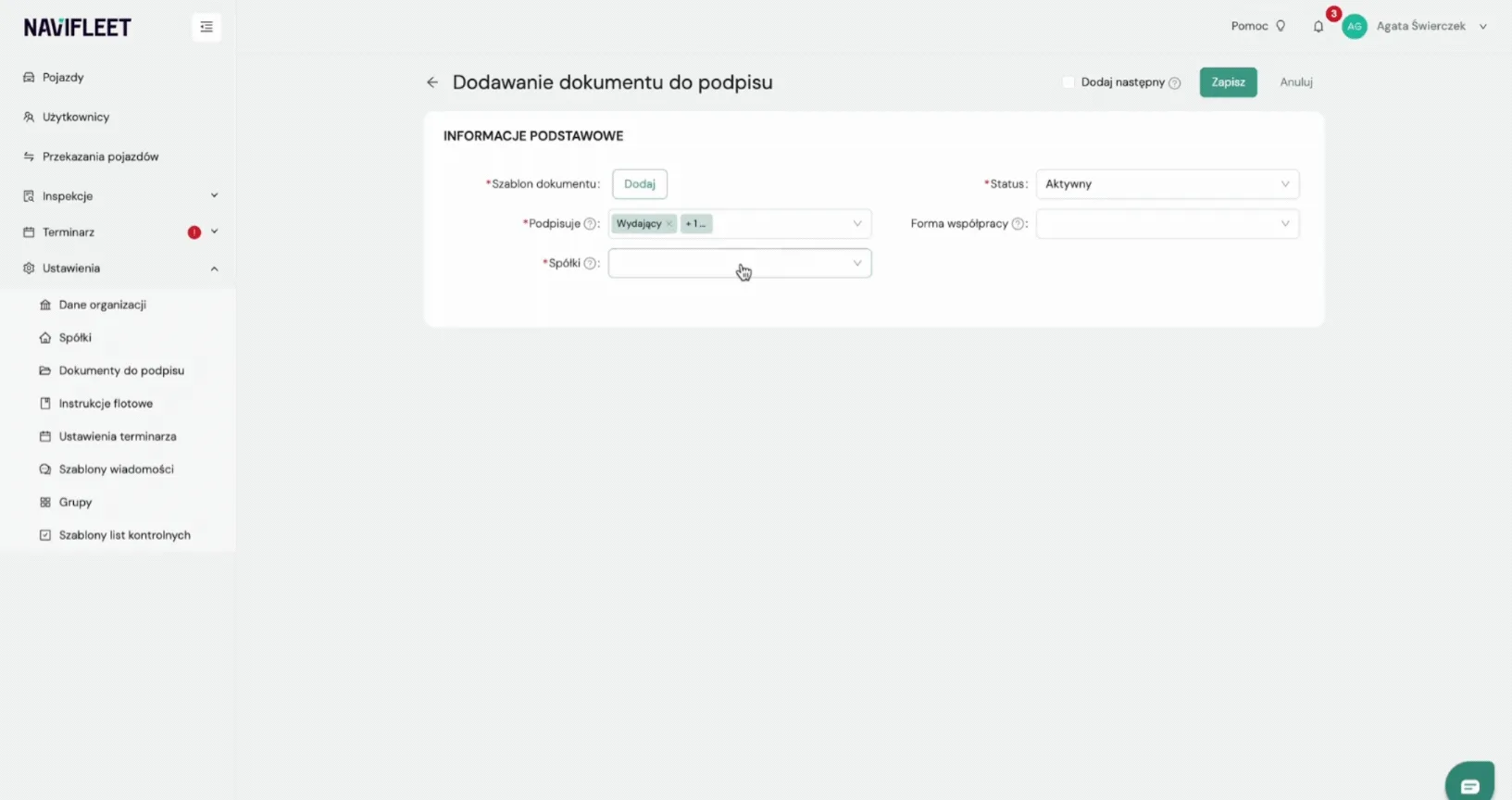Screen dimensions: 1512x800
Task: Show help tooltip for Dodaj następny
Action: 1175,83
